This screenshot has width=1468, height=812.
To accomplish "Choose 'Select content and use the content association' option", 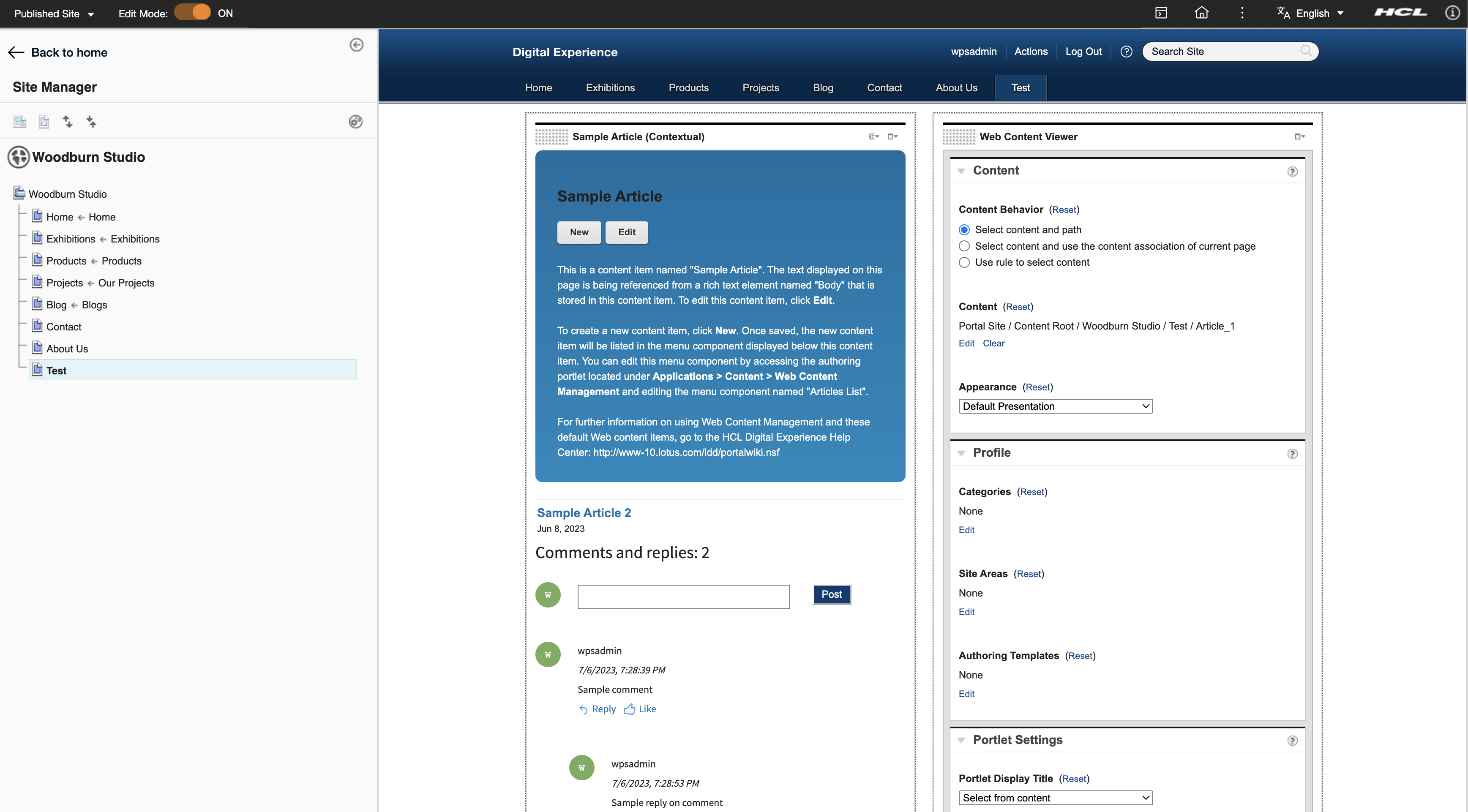I will [963, 245].
